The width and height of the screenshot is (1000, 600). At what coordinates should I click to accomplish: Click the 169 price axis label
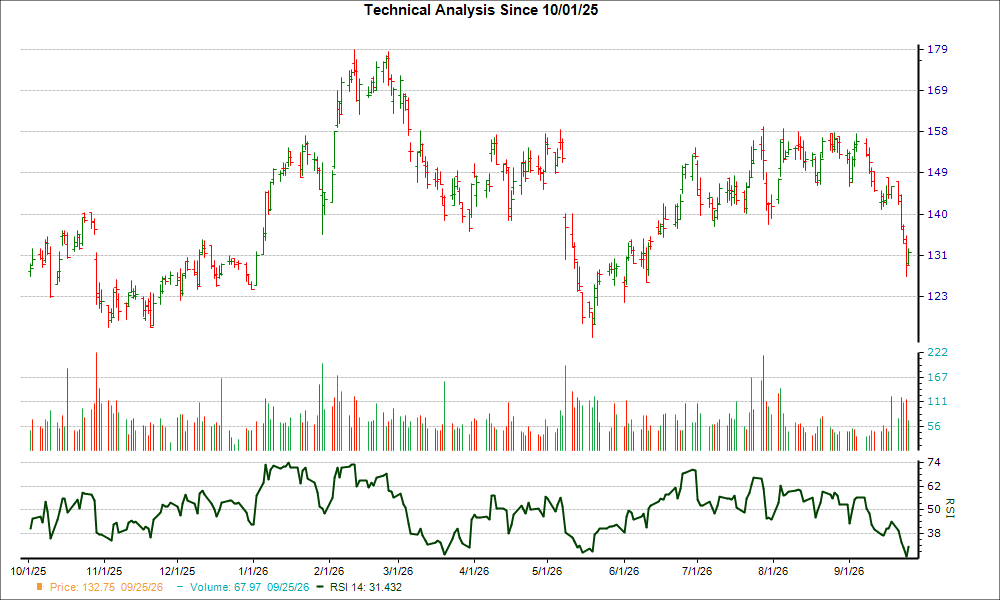click(937, 90)
